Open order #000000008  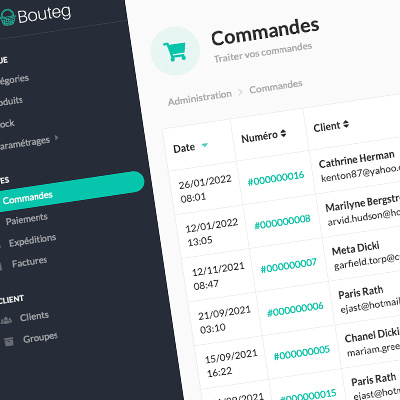coord(282,222)
